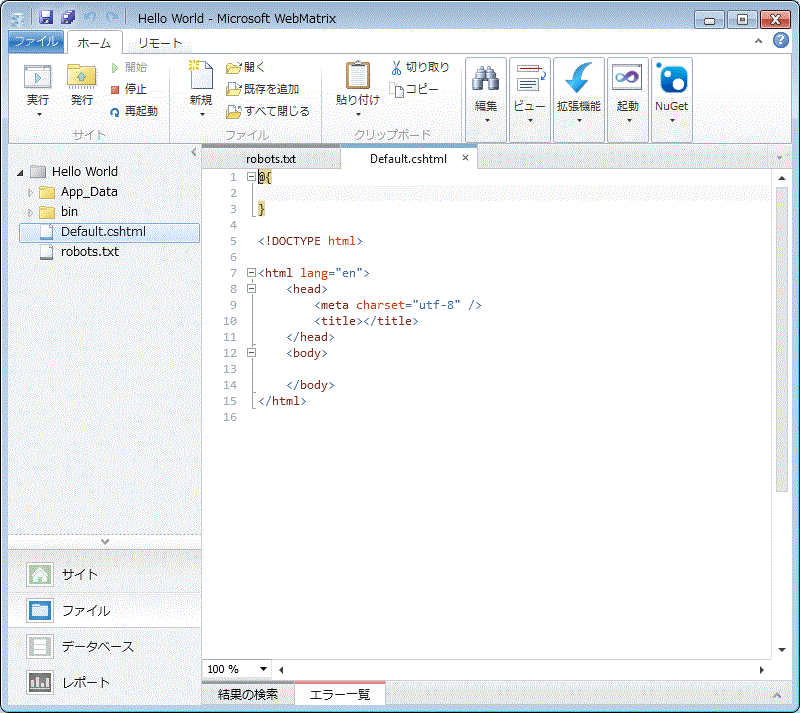Expand the bottom output panel chevron
800x713 pixels.
click(x=777, y=695)
